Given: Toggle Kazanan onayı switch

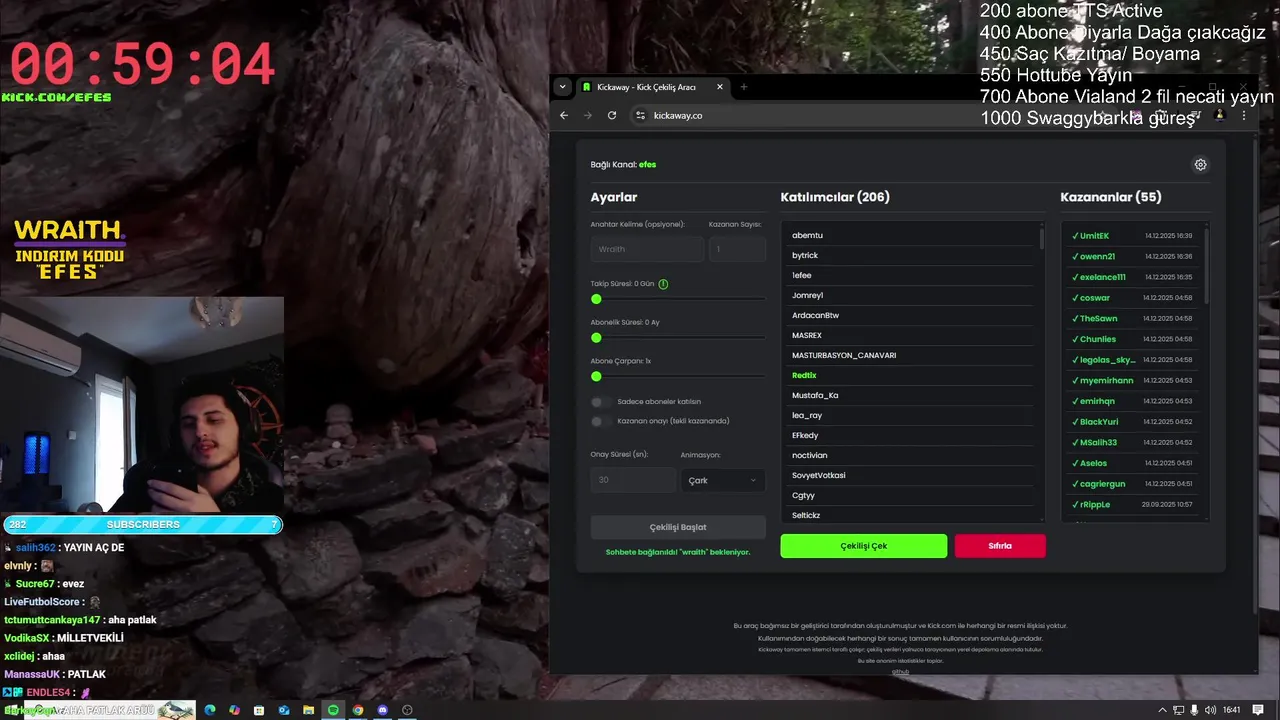Looking at the screenshot, I should click(x=600, y=421).
